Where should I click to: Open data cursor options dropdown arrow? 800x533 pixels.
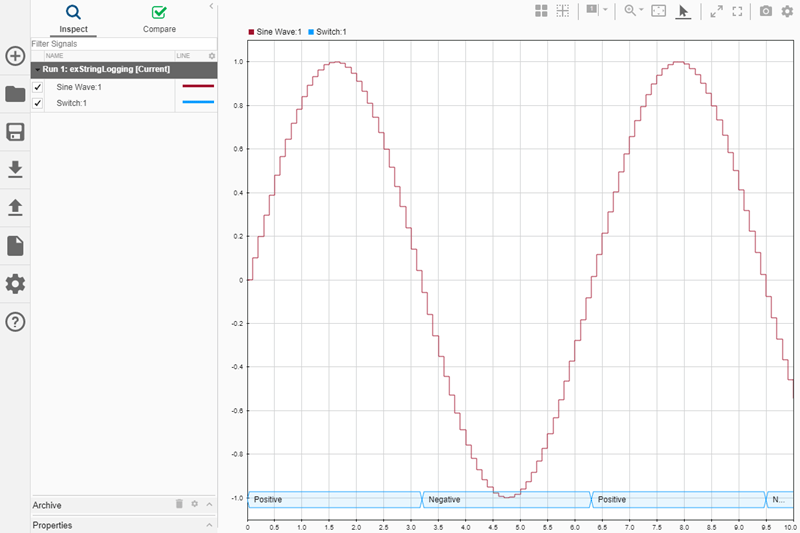point(606,10)
